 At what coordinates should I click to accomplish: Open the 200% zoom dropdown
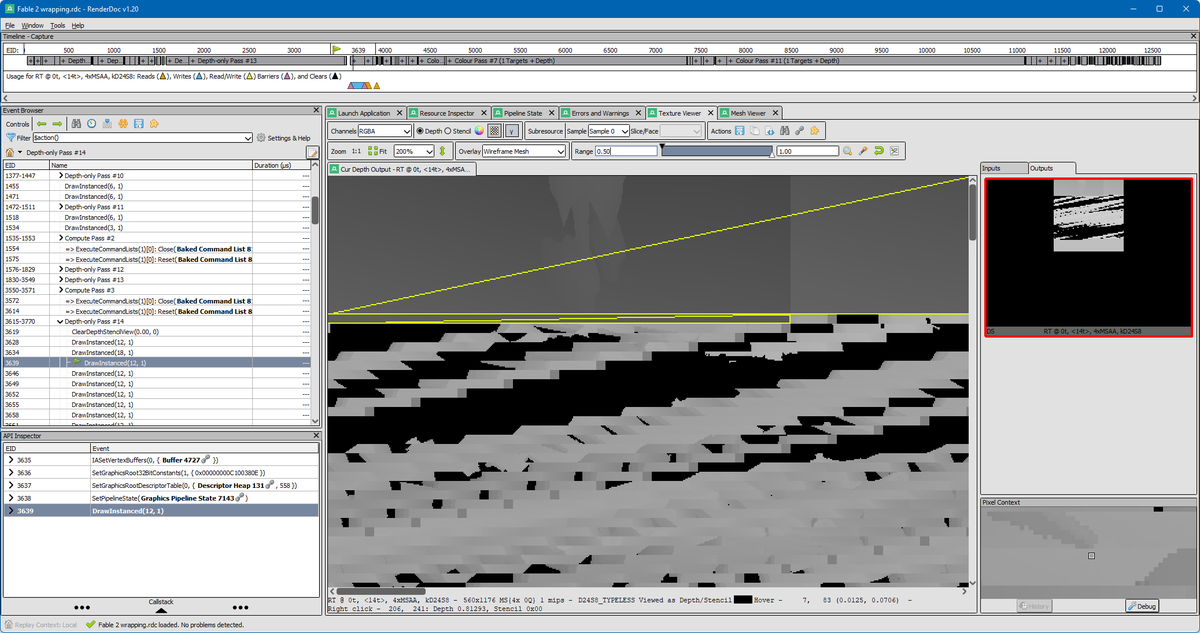[413, 151]
